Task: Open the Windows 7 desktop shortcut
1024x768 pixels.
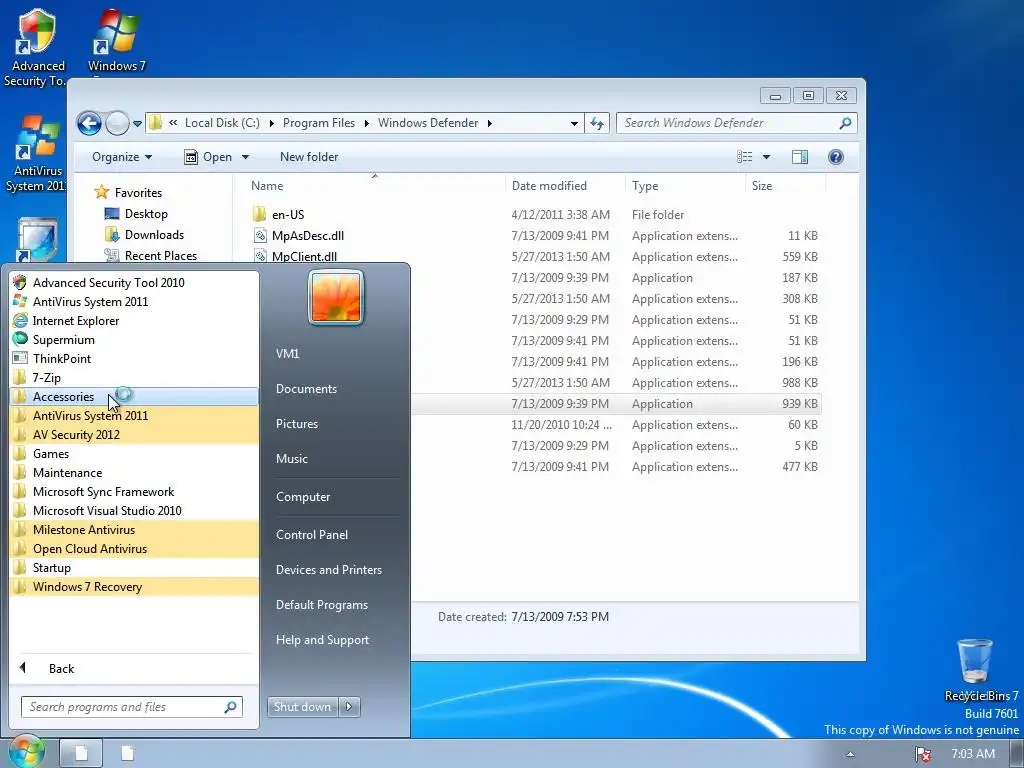Action: click(x=117, y=40)
